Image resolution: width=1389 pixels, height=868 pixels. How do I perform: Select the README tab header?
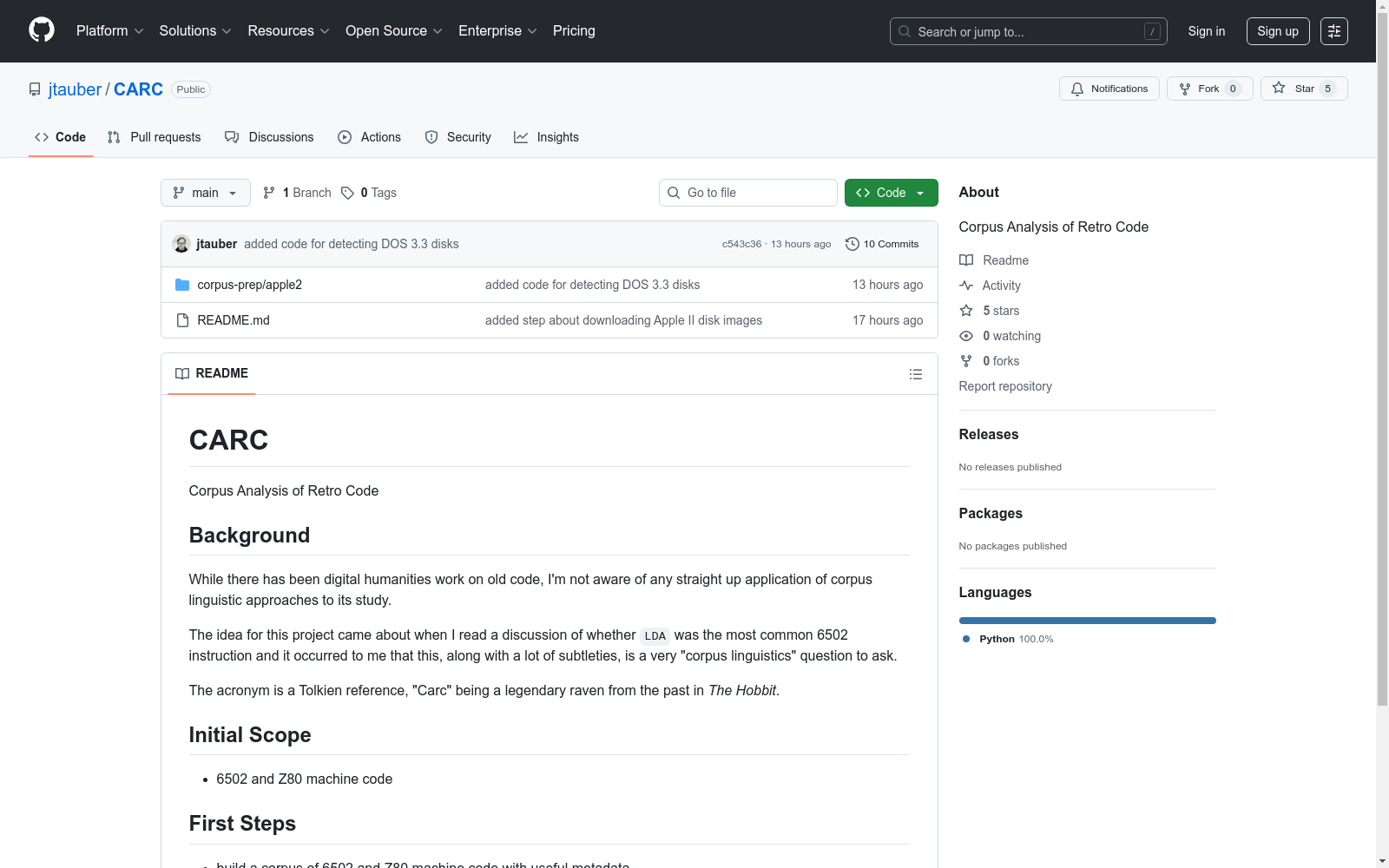pyautogui.click(x=212, y=373)
